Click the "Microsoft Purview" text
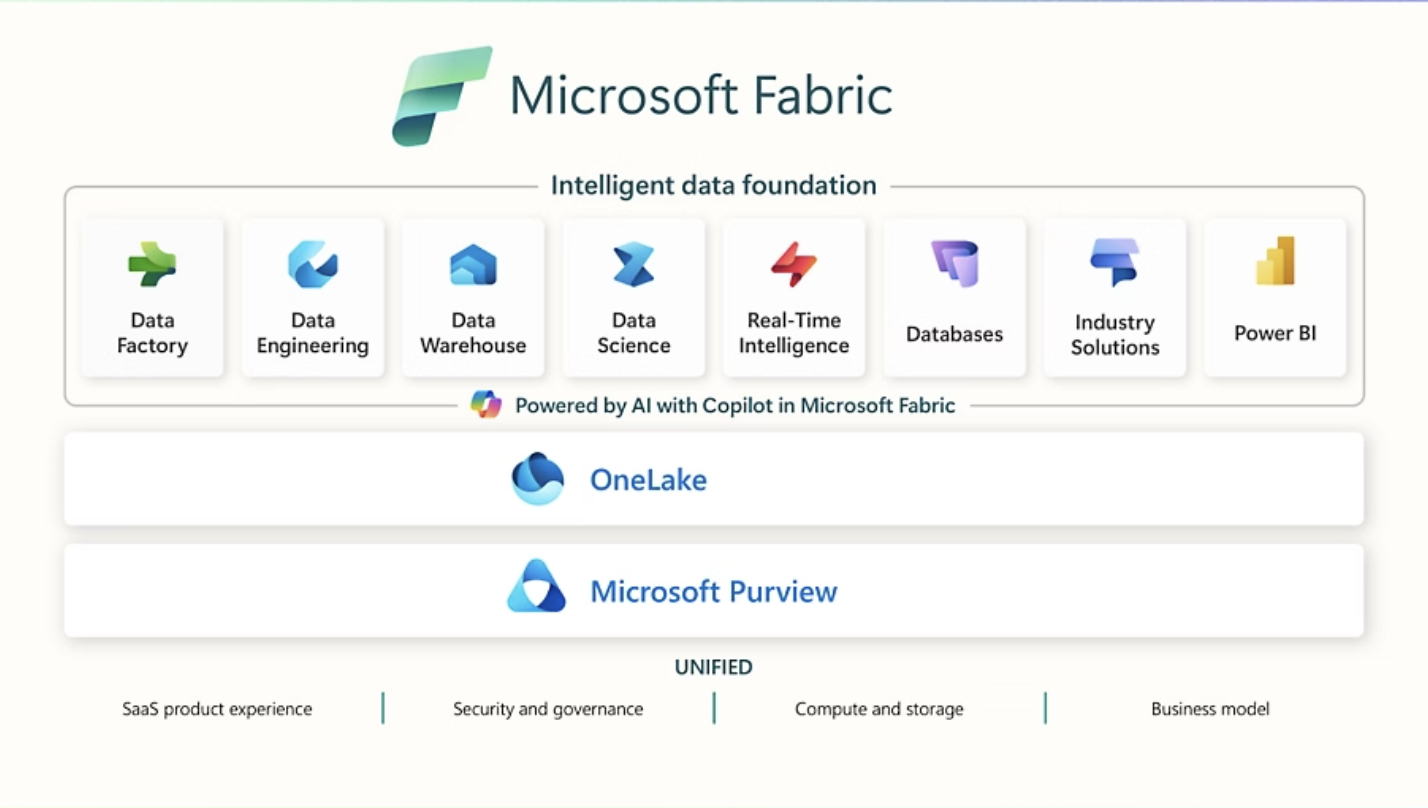The image size is (1428, 808). 714,591
